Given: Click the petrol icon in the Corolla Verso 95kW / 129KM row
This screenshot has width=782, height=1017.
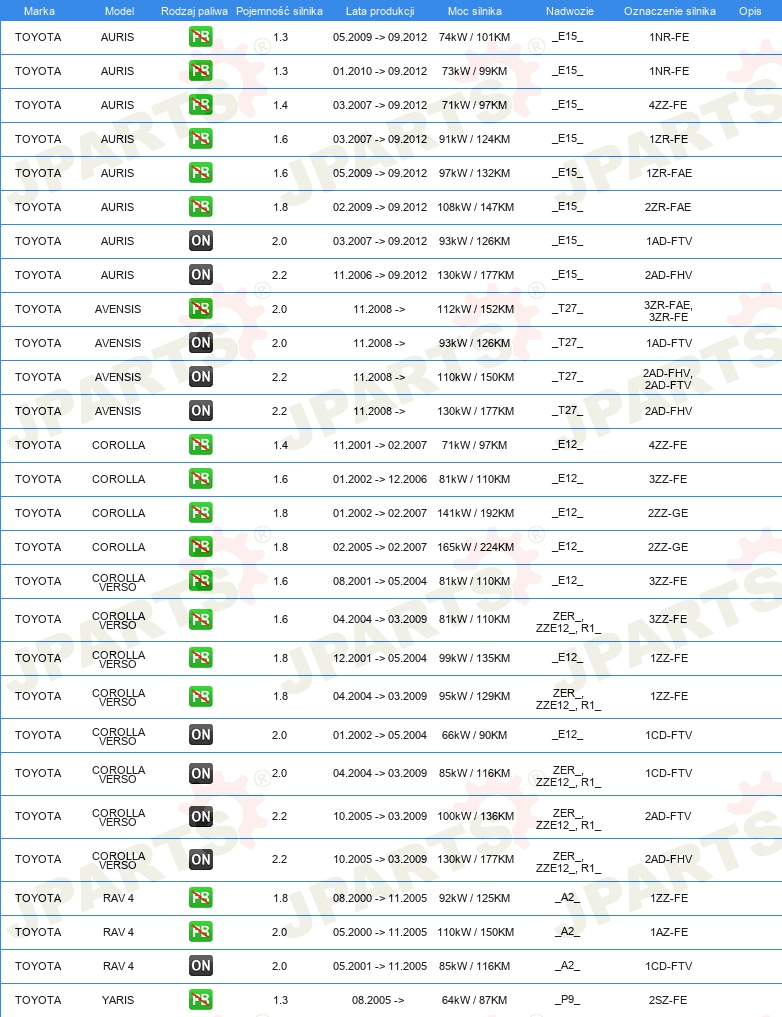Looking at the screenshot, I should click(201, 696).
